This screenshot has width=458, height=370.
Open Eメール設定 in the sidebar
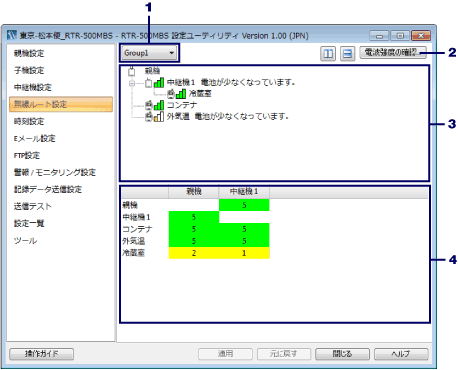pyautogui.click(x=35, y=138)
